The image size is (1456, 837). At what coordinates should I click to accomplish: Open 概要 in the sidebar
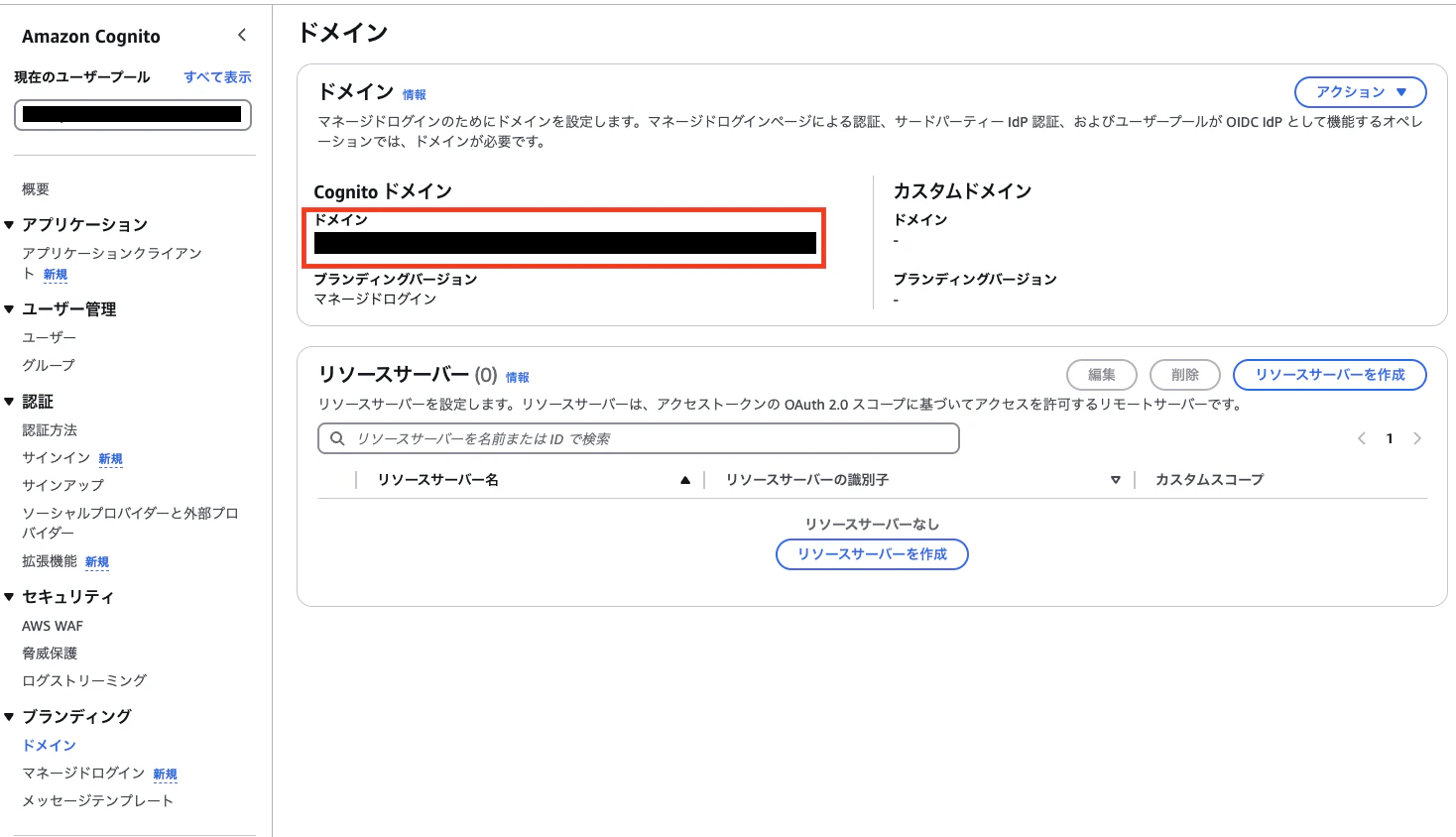tap(36, 189)
